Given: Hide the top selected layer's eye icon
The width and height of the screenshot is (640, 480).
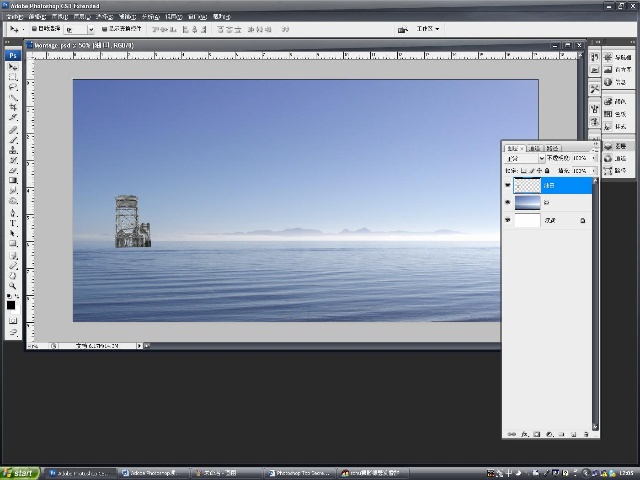Looking at the screenshot, I should point(508,185).
